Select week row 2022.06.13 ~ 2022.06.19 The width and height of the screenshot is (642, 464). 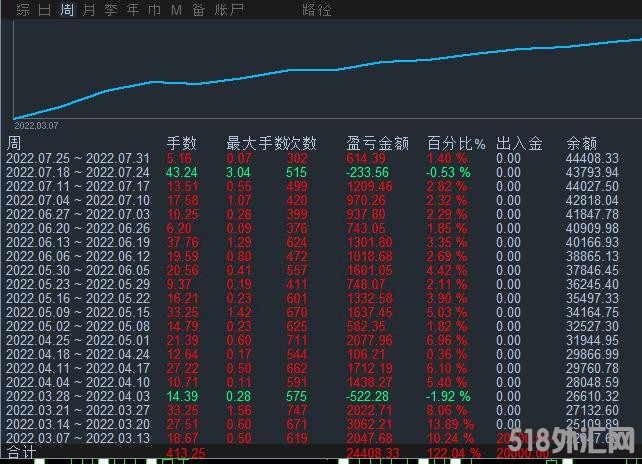coord(312,242)
